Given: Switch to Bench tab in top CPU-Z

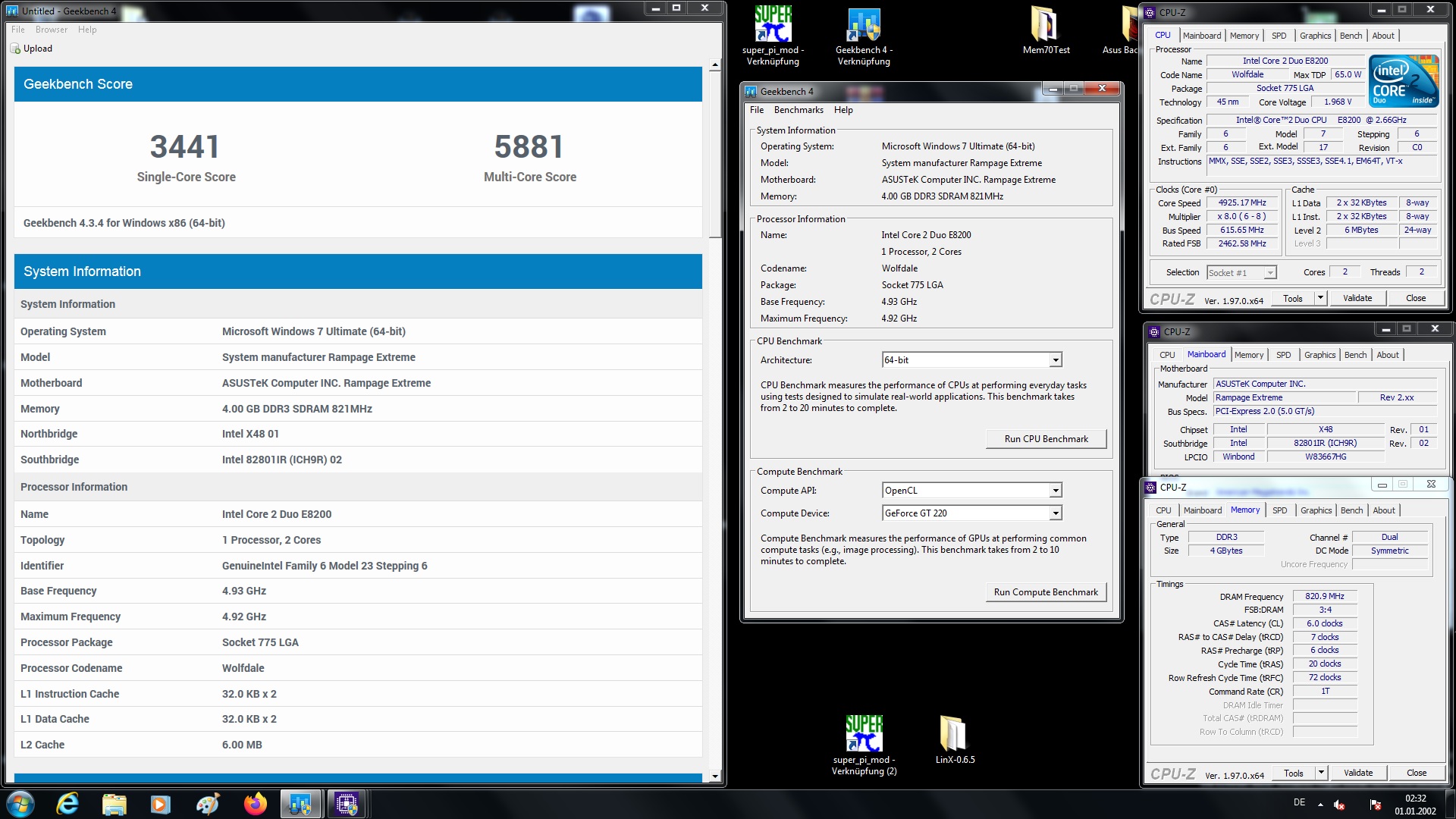Looking at the screenshot, I should [1351, 36].
